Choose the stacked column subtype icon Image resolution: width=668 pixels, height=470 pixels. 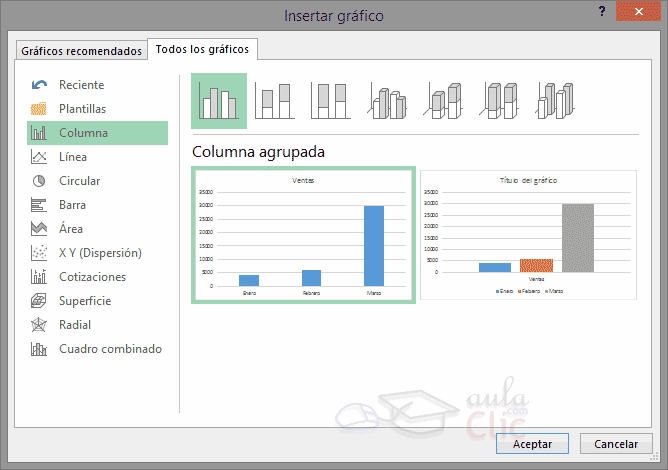(x=274, y=101)
